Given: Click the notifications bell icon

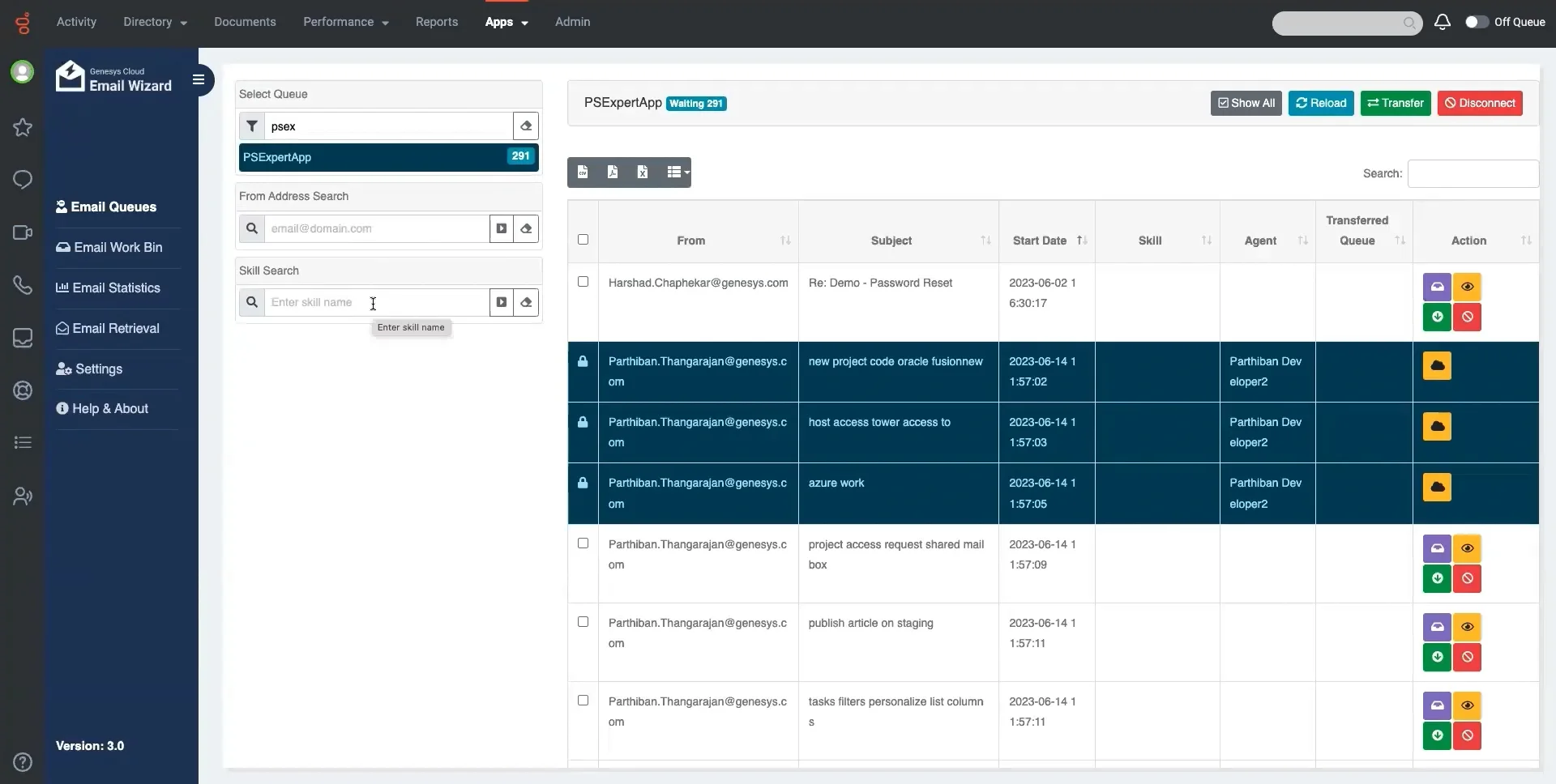Looking at the screenshot, I should (x=1442, y=22).
